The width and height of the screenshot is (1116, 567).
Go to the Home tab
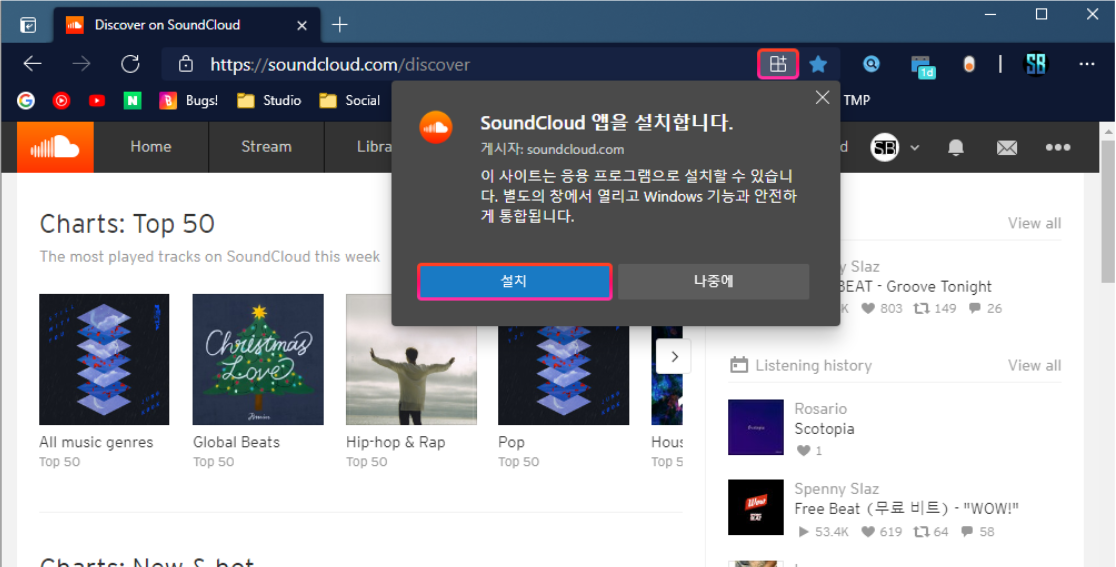point(151,147)
